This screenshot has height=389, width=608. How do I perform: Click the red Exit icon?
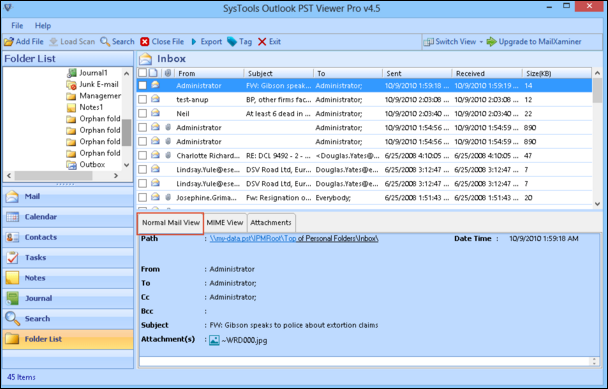coord(262,41)
